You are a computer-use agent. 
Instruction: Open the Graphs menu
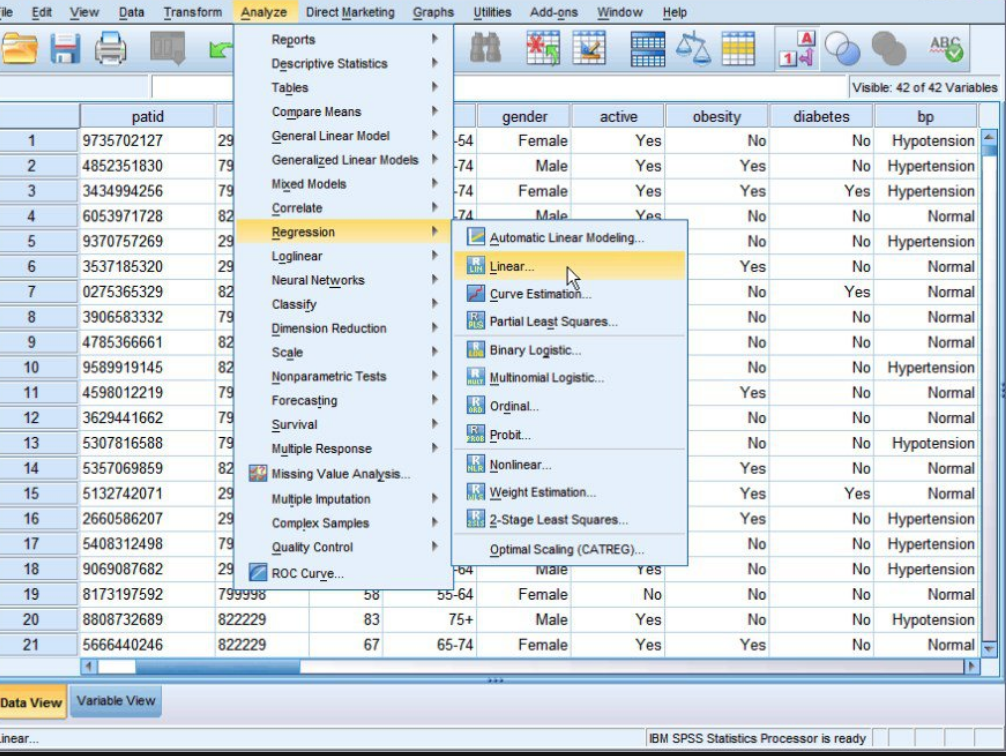point(433,12)
